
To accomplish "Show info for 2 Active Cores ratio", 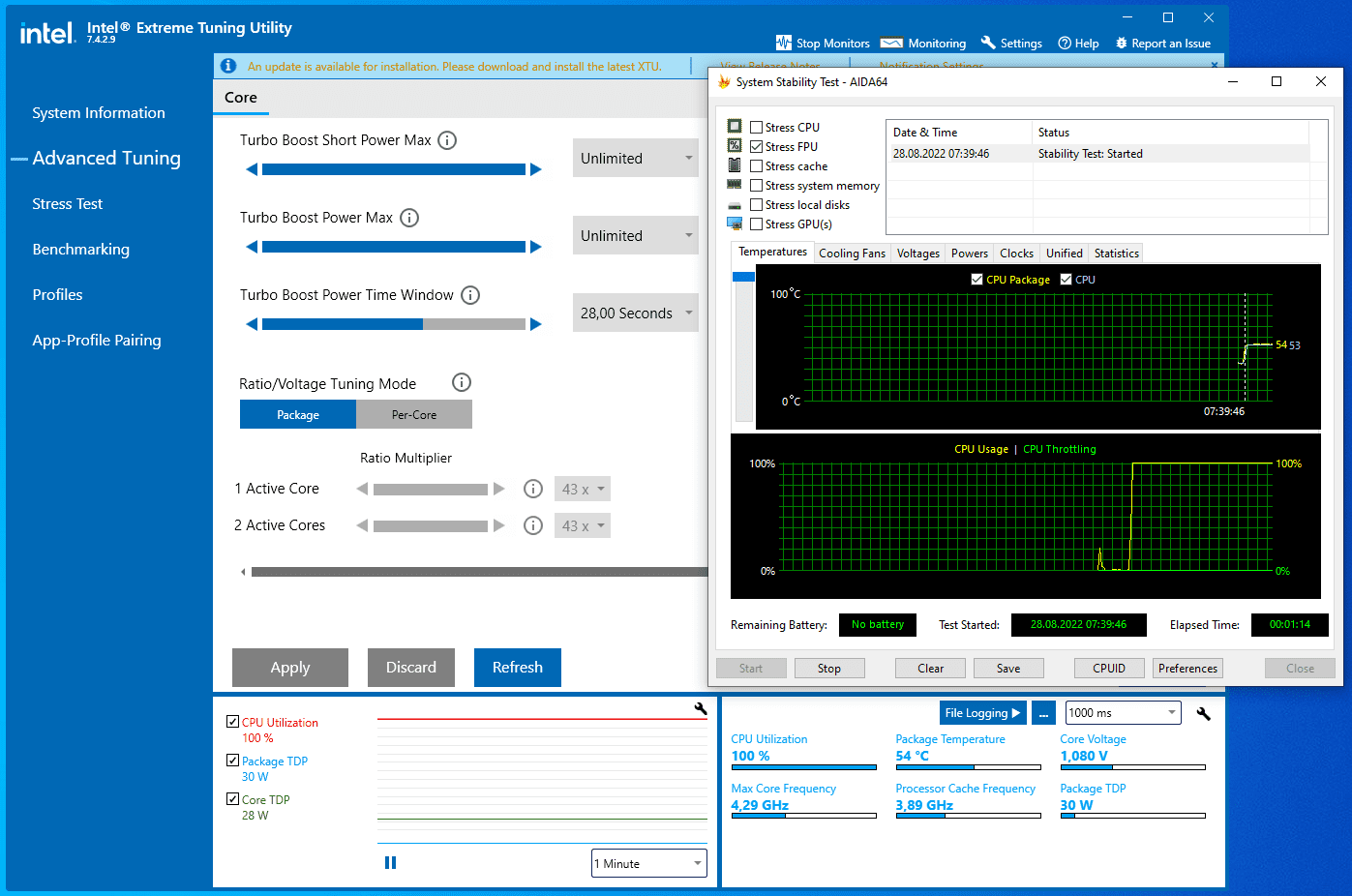I will coord(532,525).
